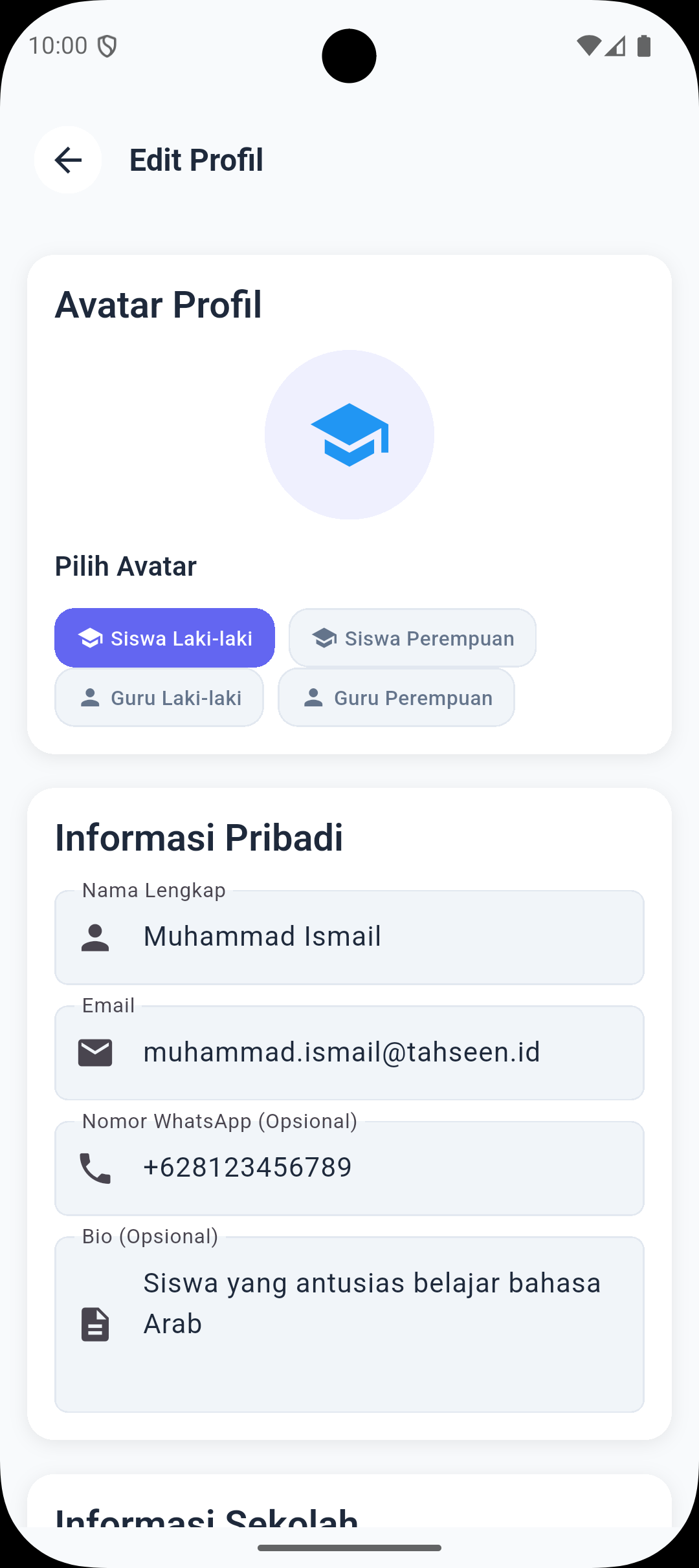Tap the phone icon in WhatsApp field
This screenshot has height=1568, width=699.
click(x=95, y=1168)
